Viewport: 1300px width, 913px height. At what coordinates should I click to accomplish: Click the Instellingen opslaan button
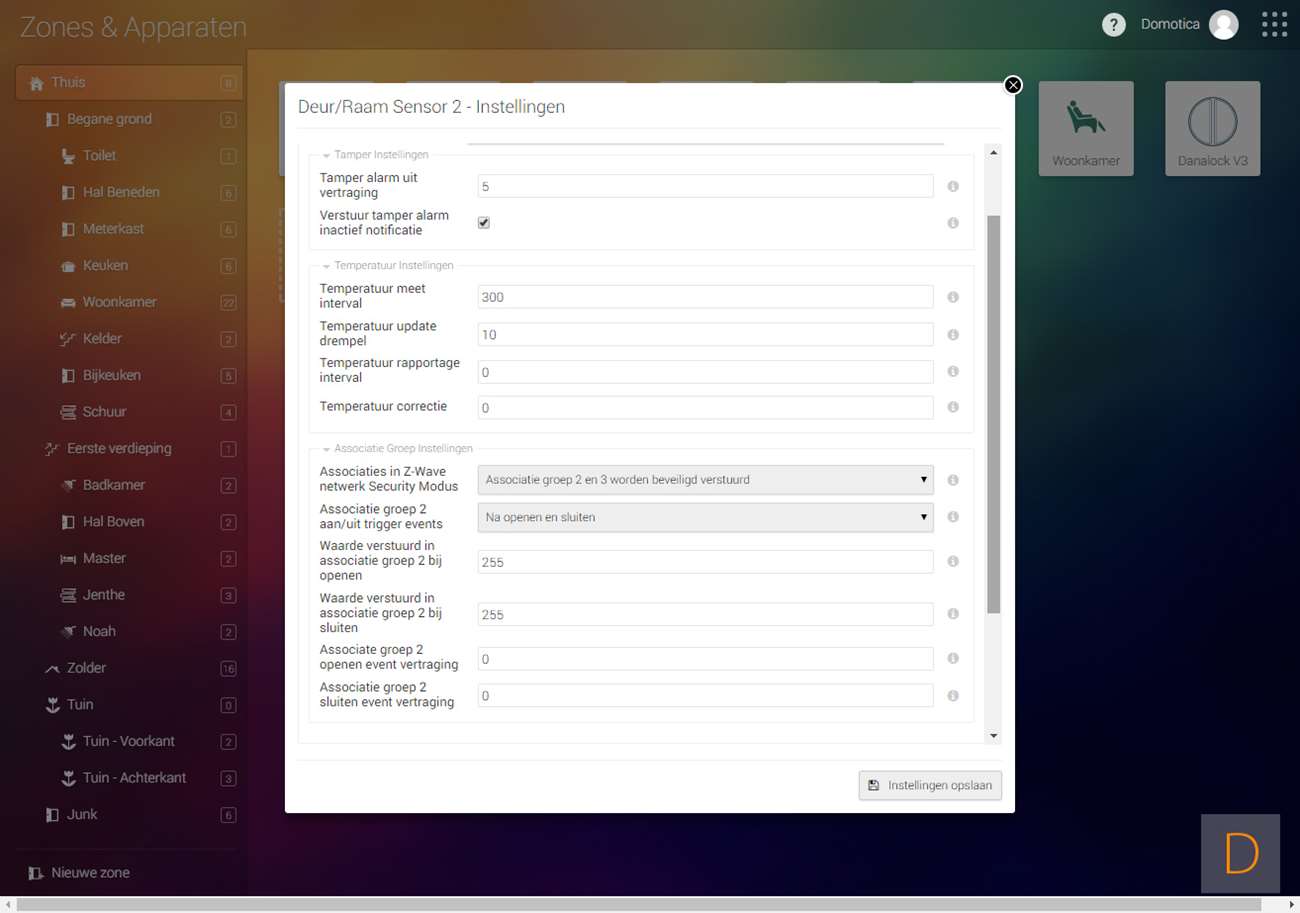(930, 785)
